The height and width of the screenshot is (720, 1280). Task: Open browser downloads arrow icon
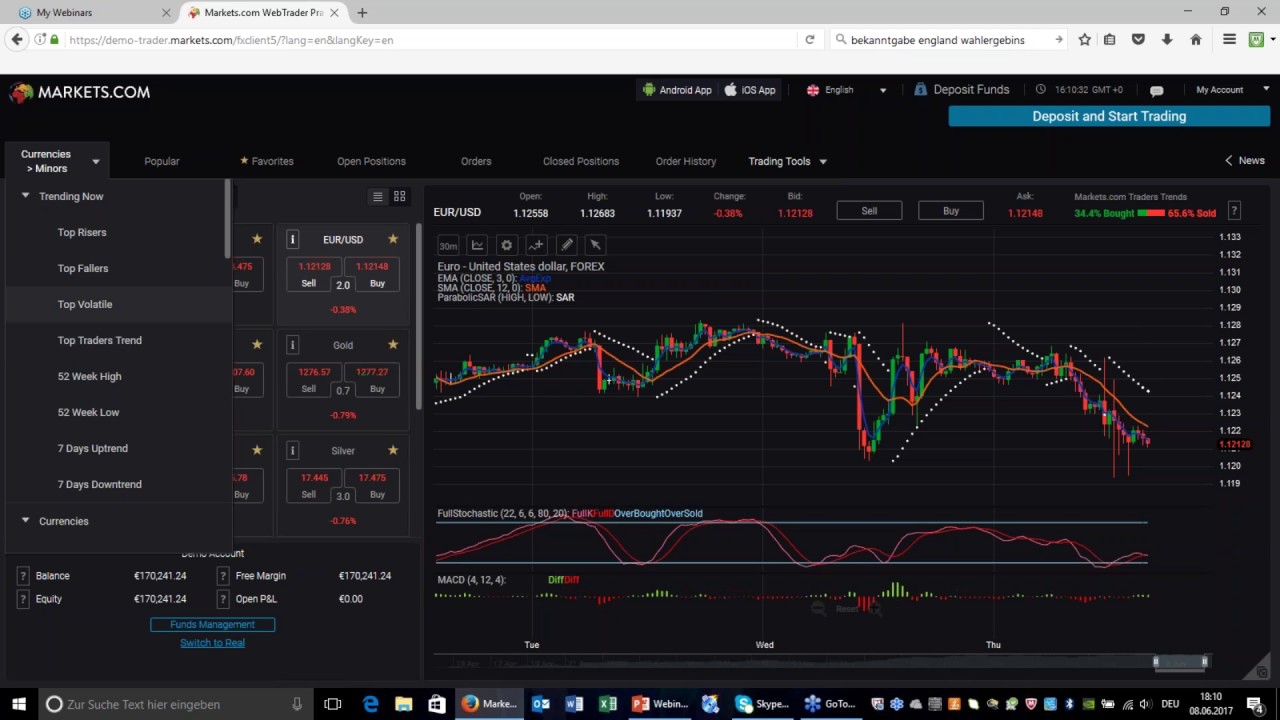1167,40
